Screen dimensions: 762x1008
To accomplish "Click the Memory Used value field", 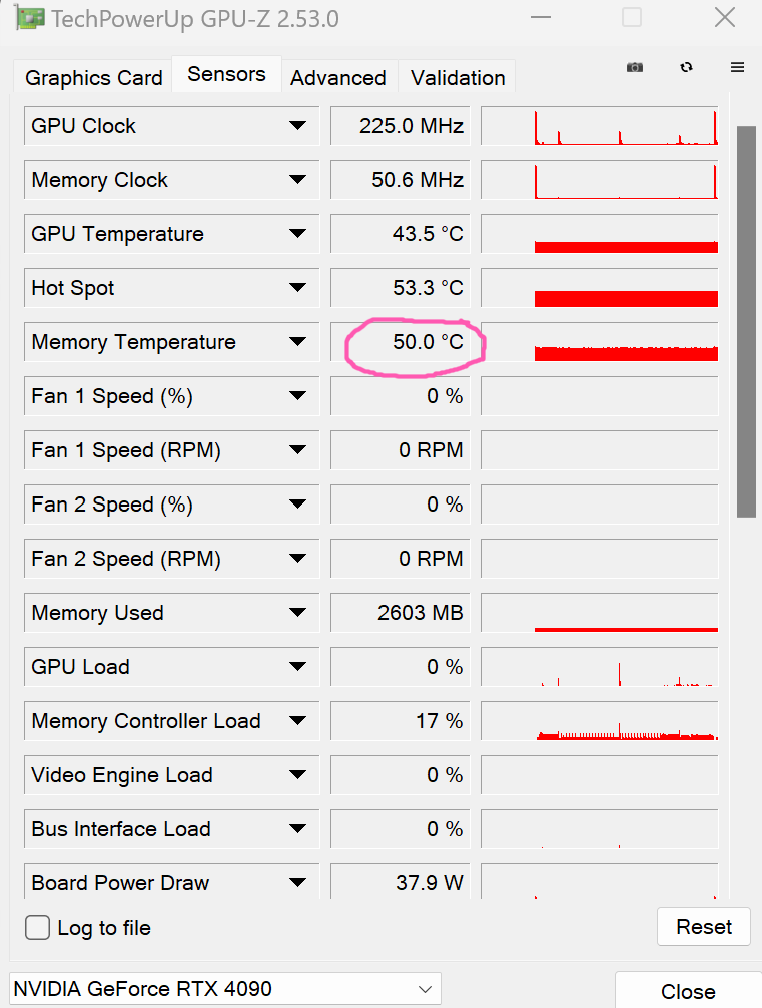I will tap(400, 613).
